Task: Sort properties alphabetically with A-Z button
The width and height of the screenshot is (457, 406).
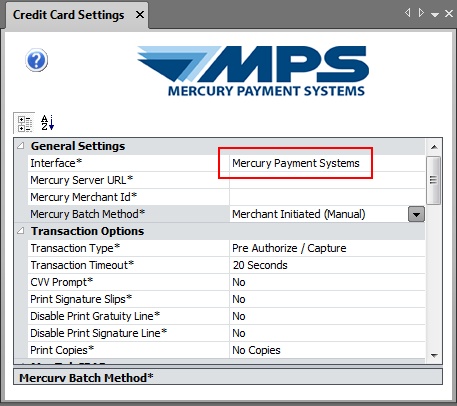Action: click(47, 123)
